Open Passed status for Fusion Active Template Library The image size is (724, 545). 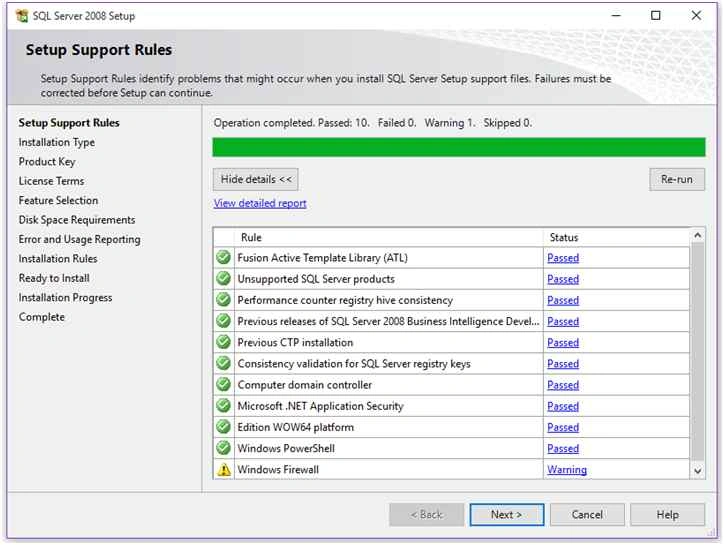click(x=563, y=258)
